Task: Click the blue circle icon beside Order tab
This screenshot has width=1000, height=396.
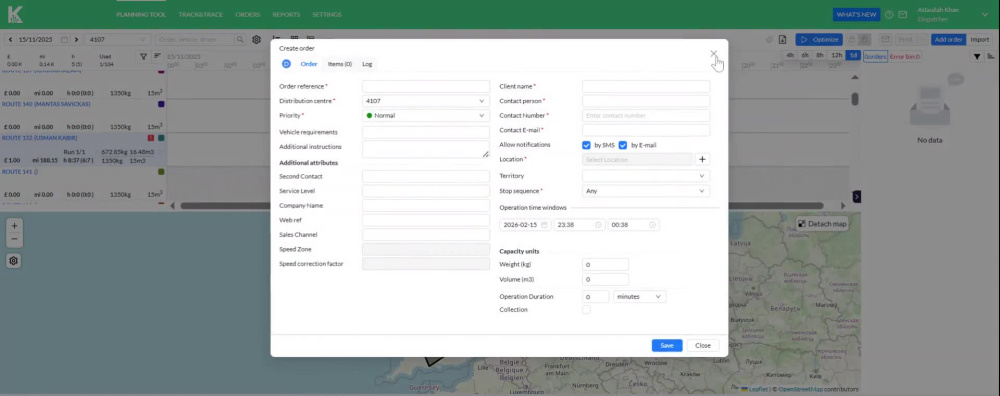Action: 286,64
